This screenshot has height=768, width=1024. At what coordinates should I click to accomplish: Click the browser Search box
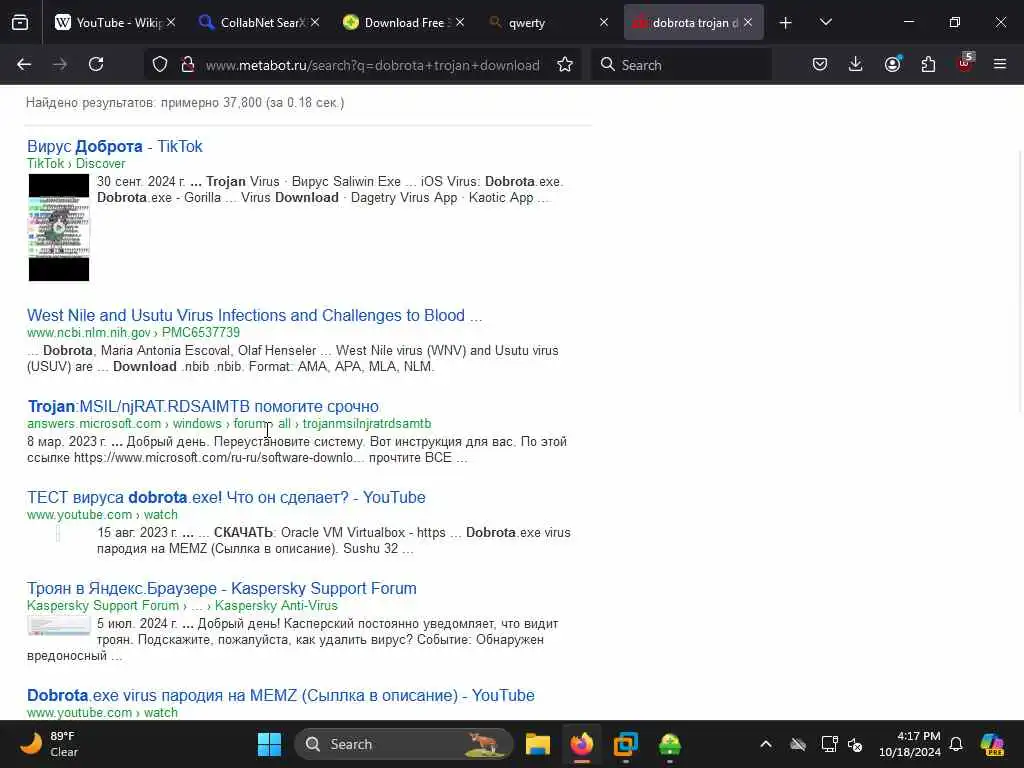681,65
